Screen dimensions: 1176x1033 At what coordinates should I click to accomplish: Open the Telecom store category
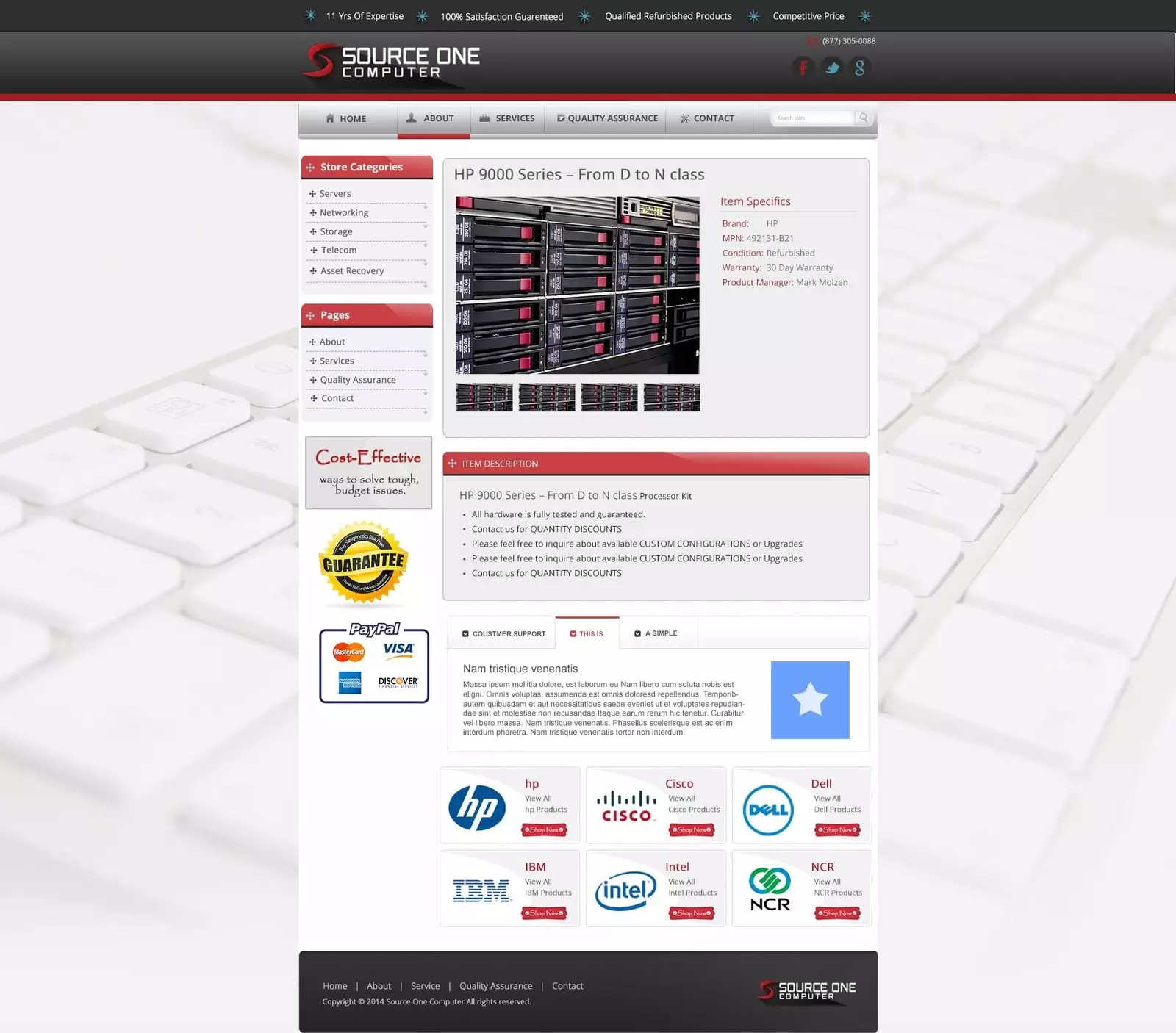coord(338,251)
